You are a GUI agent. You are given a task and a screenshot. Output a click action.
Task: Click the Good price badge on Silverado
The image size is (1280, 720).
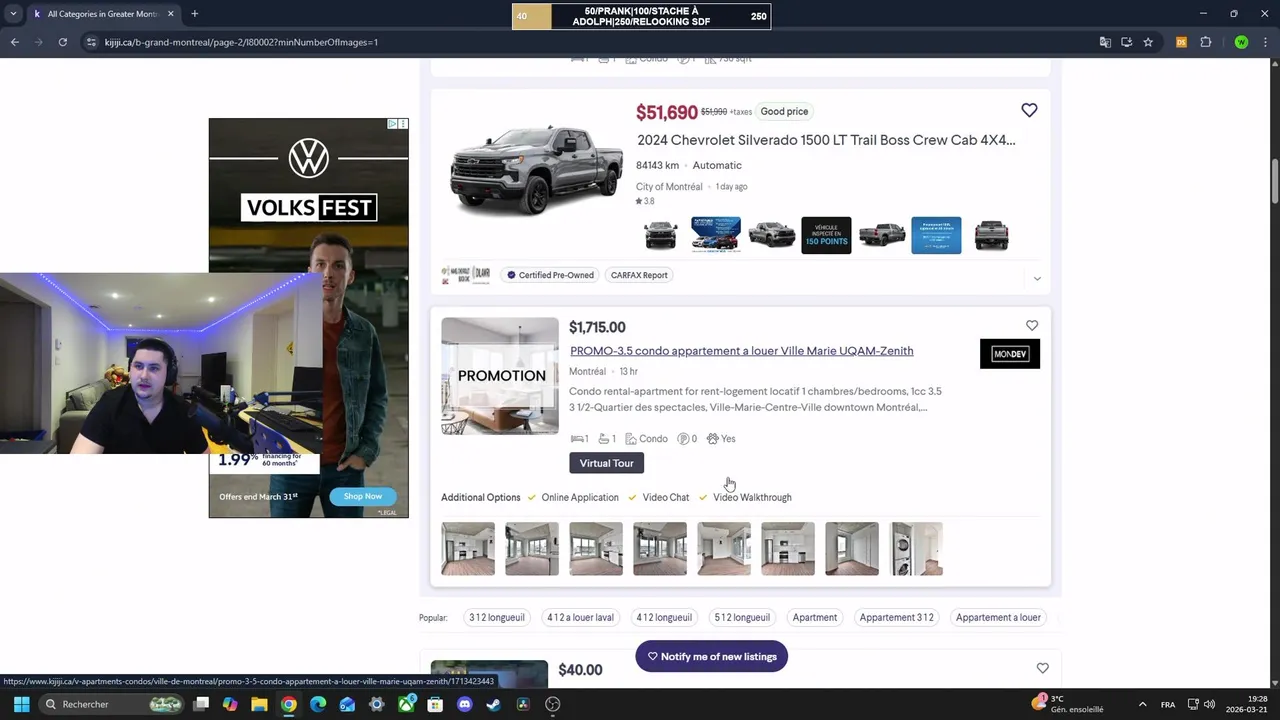tap(784, 111)
